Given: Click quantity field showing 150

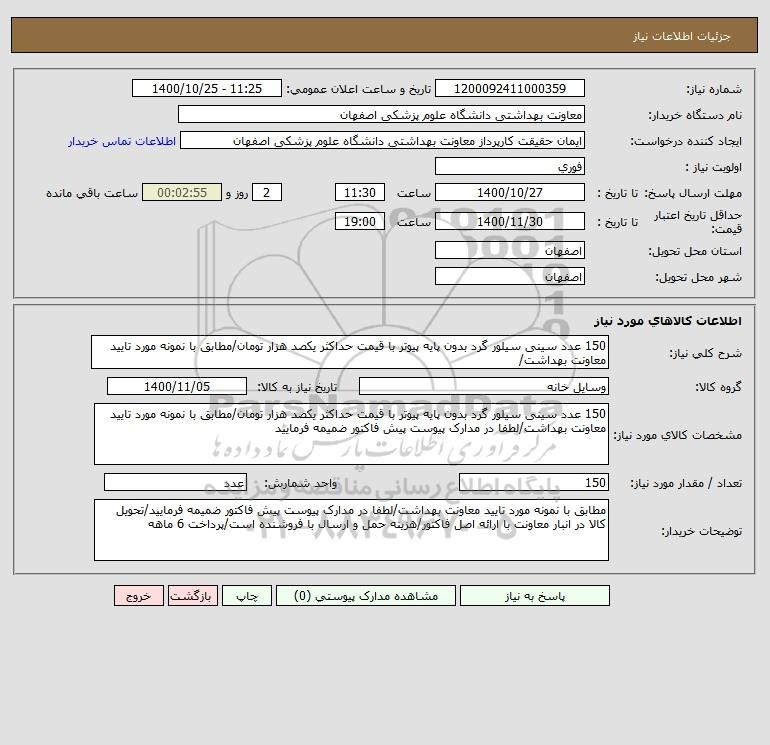Looking at the screenshot, I should pyautogui.click(x=534, y=482).
